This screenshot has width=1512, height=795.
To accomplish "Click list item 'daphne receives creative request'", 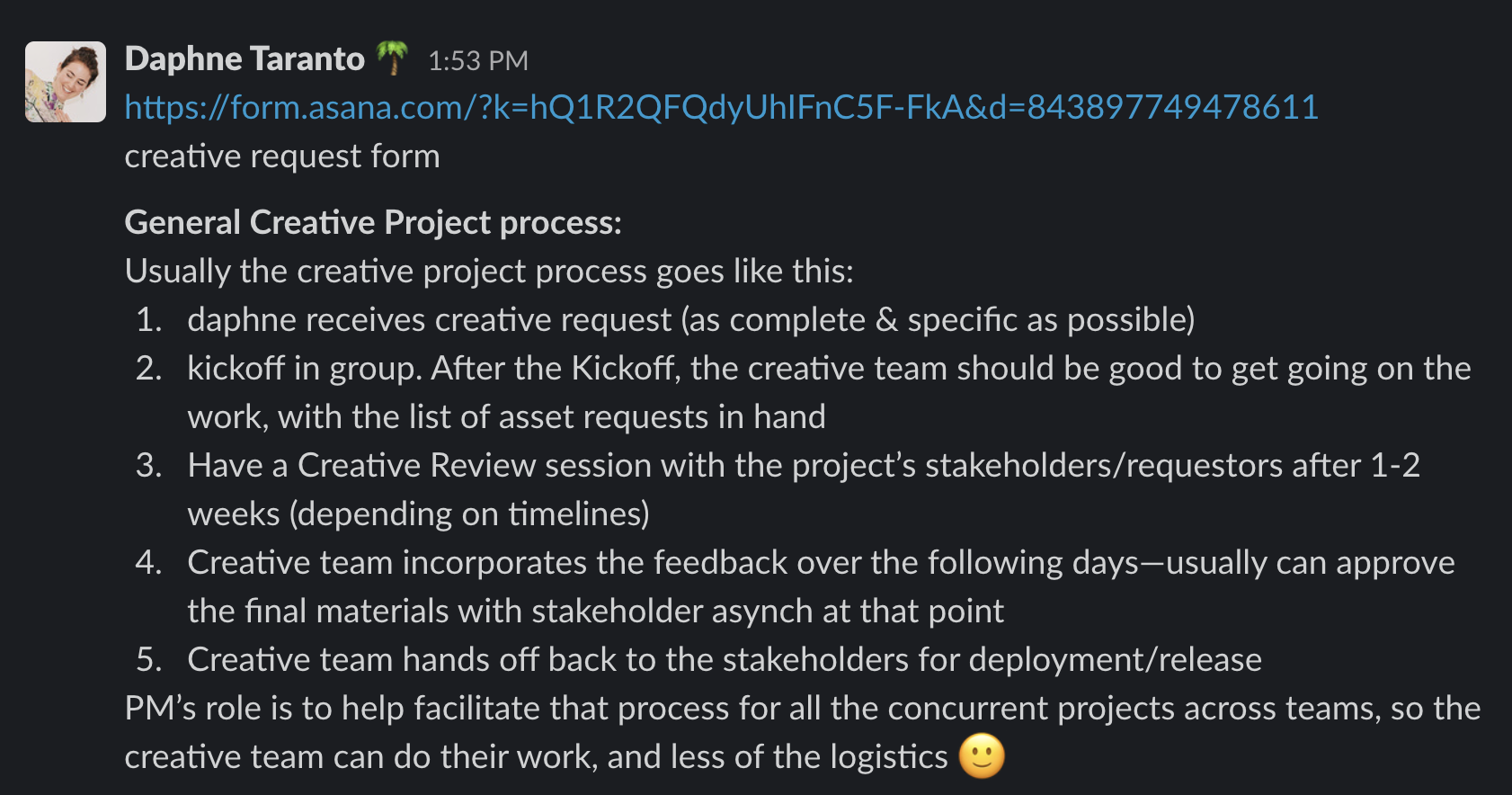I will tap(690, 320).
